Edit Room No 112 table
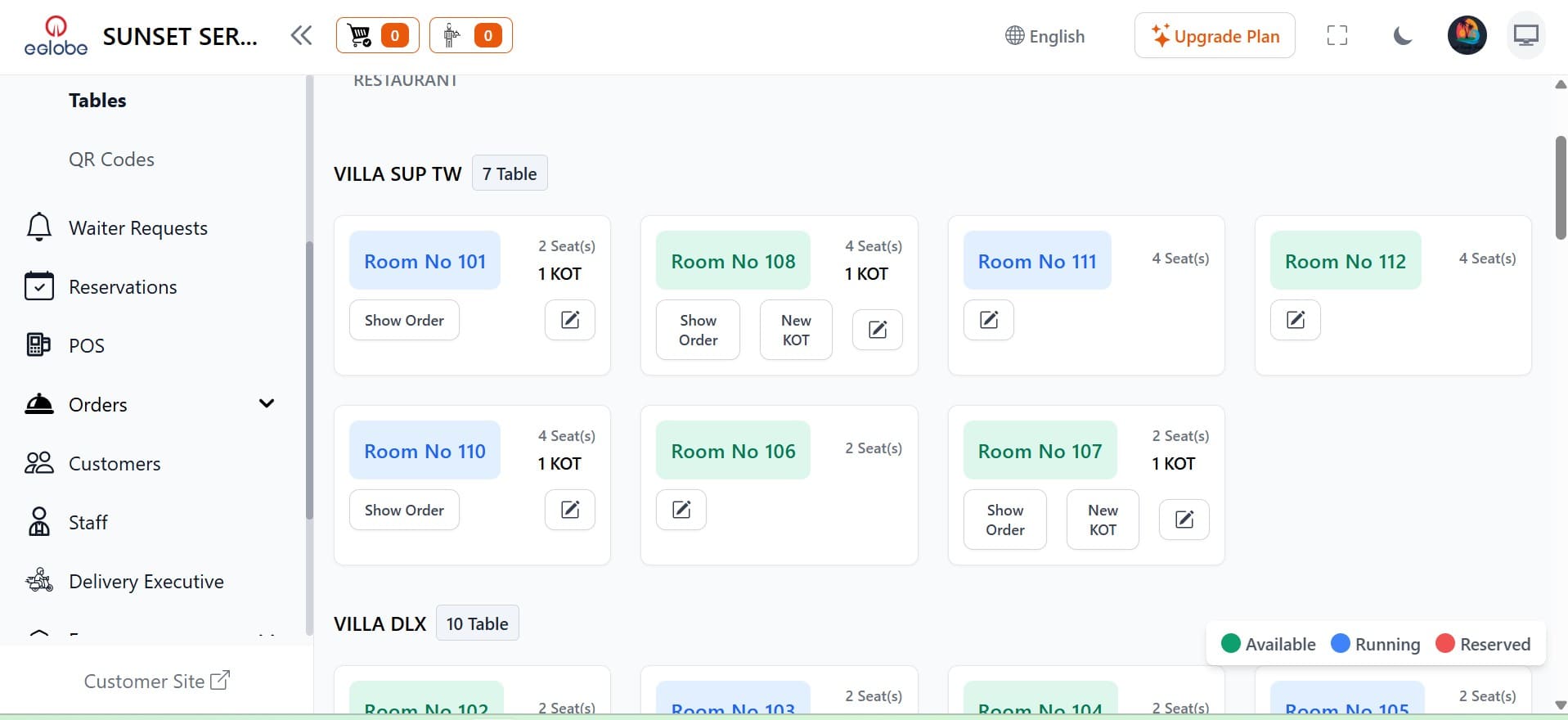The height and width of the screenshot is (720, 1568). tap(1296, 320)
